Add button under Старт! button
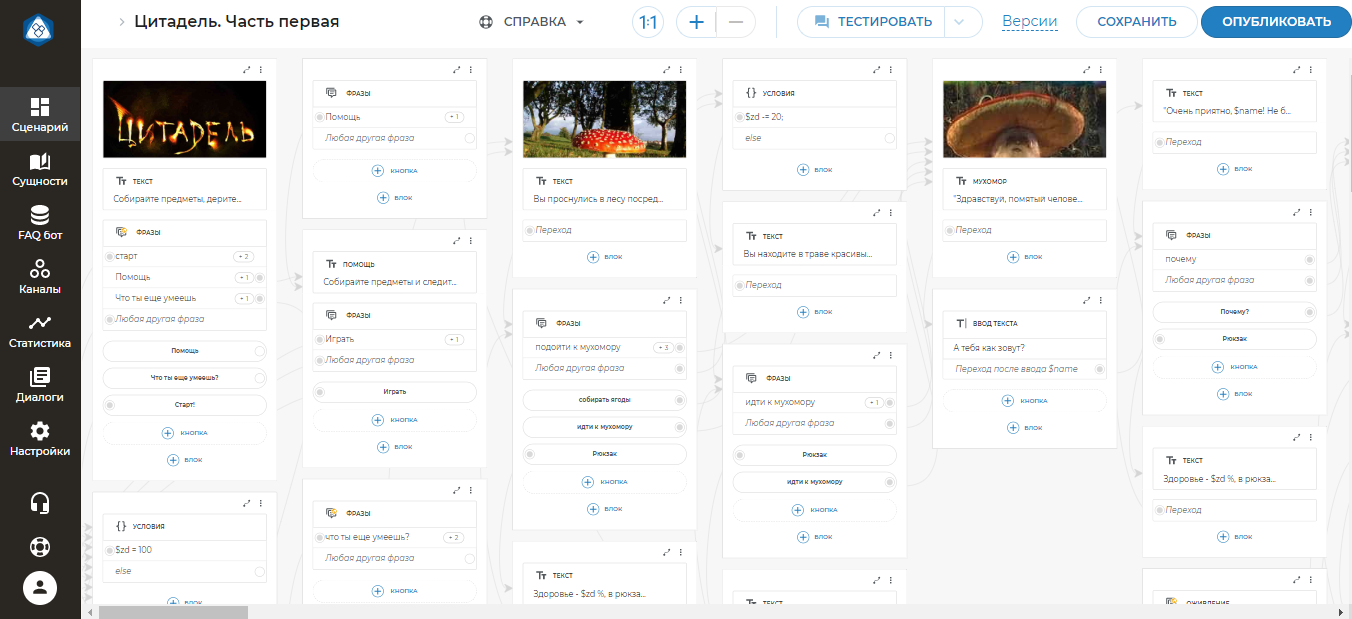The width and height of the screenshot is (1352, 619). point(184,433)
